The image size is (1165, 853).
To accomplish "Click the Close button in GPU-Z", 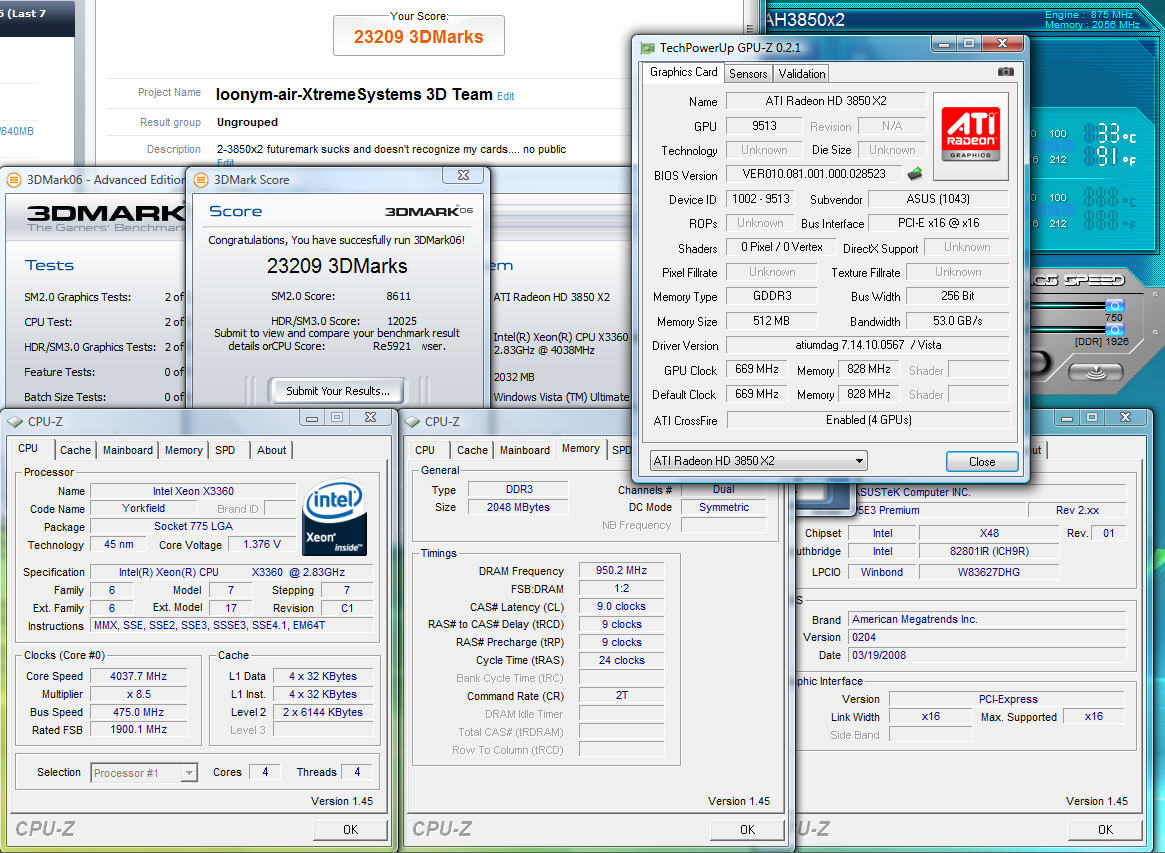I will click(981, 461).
